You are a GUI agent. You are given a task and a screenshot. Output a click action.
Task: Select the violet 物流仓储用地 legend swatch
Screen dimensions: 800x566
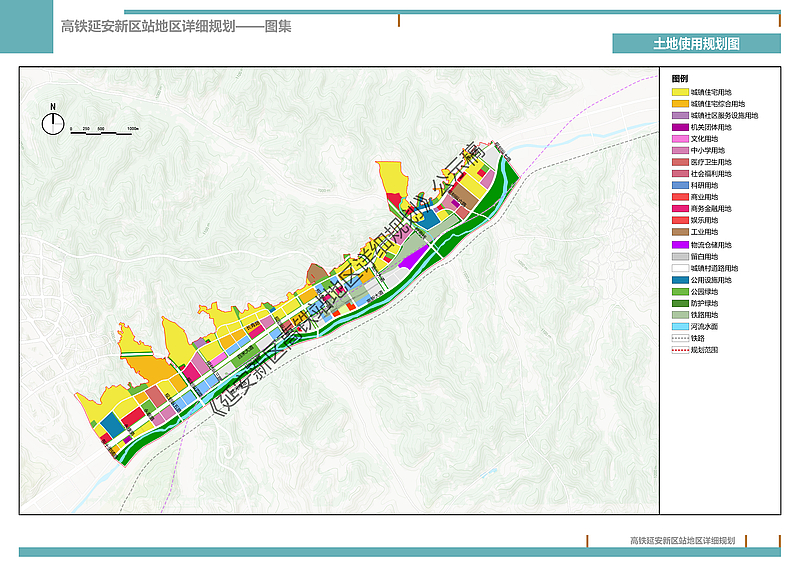[679, 245]
